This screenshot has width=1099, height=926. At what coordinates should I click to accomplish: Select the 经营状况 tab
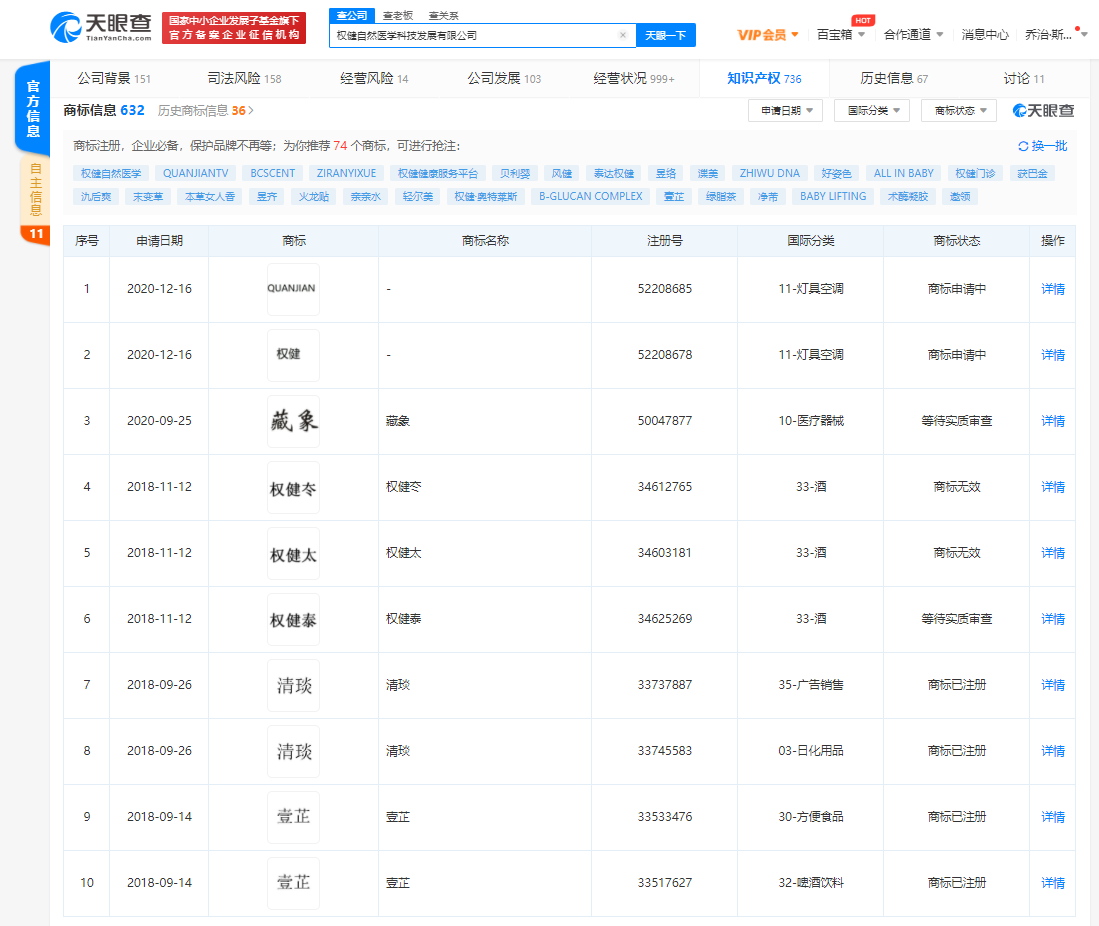633,78
